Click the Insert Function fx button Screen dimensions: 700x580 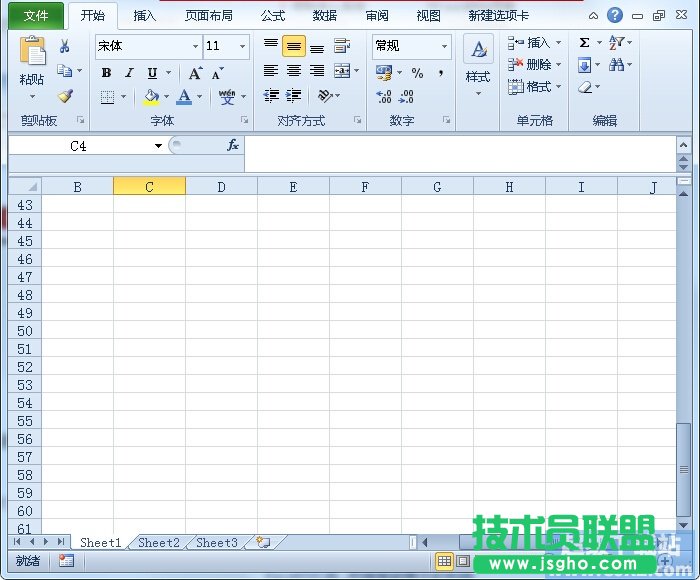coord(232,145)
